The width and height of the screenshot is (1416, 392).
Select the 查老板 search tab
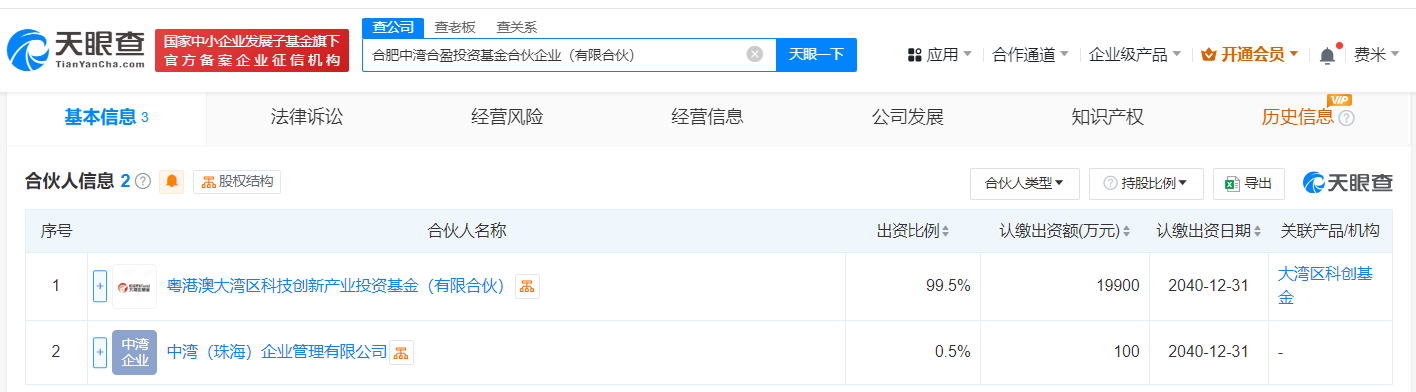455,26
